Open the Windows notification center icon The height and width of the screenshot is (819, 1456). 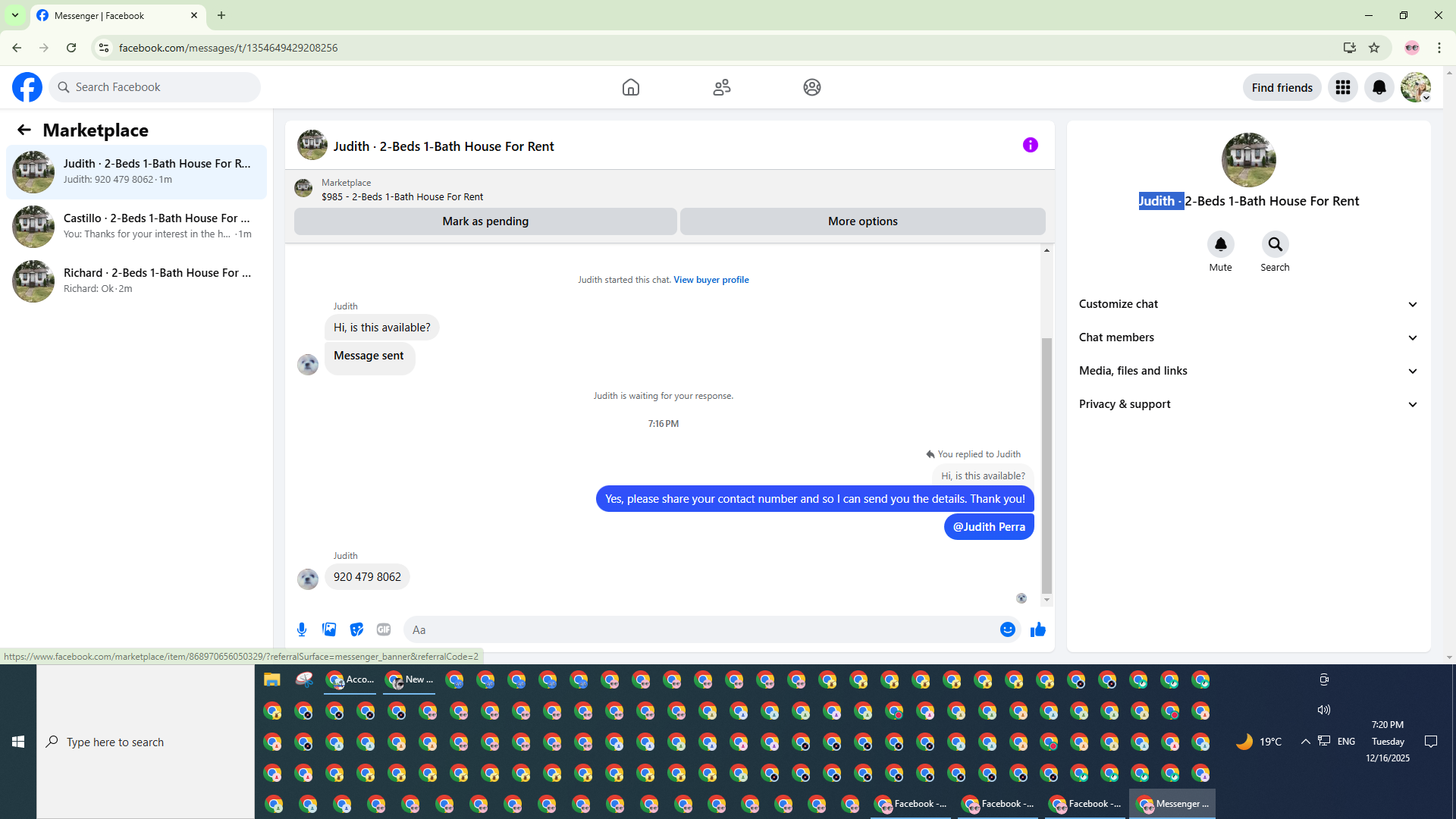coord(1431,742)
